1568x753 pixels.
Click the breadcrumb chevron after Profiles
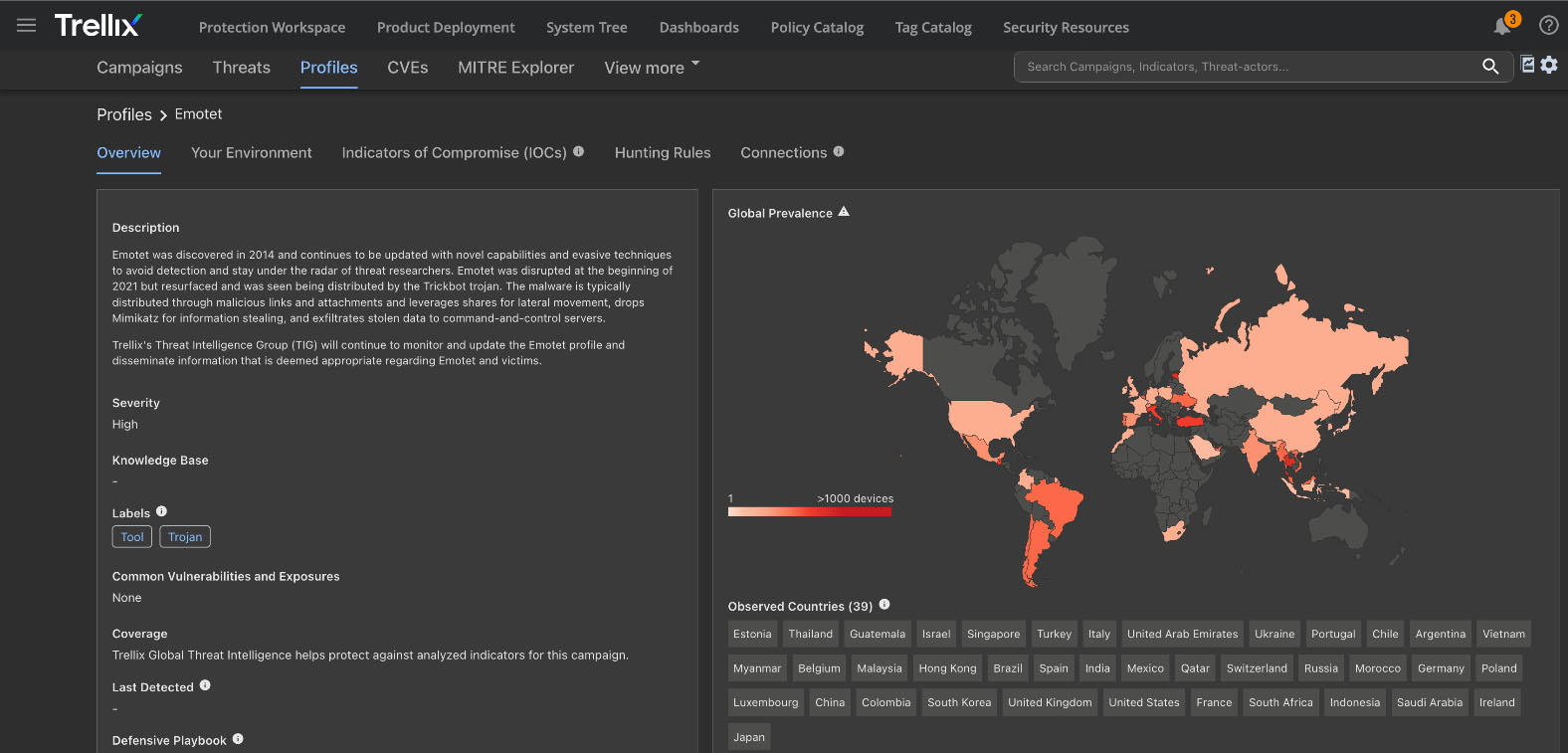[x=163, y=115]
